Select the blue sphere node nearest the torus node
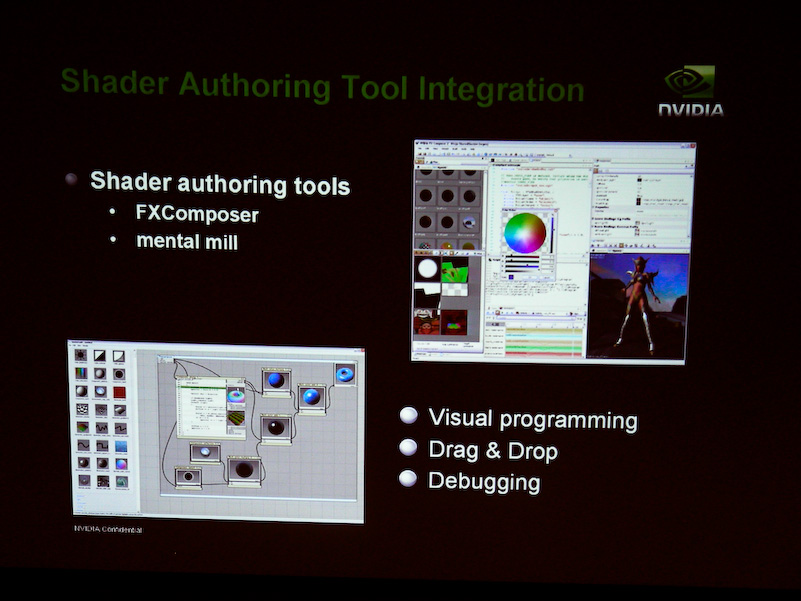 (x=311, y=398)
